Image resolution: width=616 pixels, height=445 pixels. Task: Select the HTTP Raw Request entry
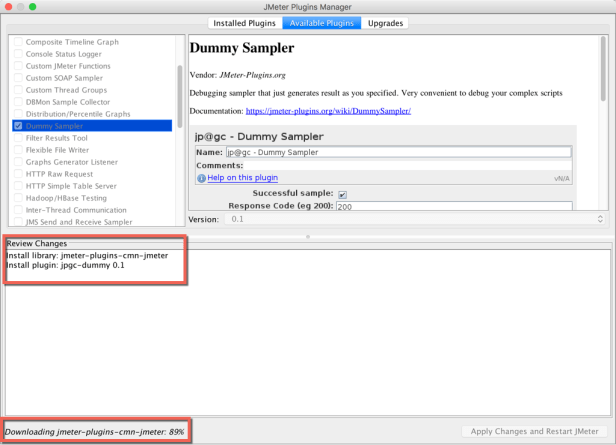pyautogui.click(x=59, y=174)
